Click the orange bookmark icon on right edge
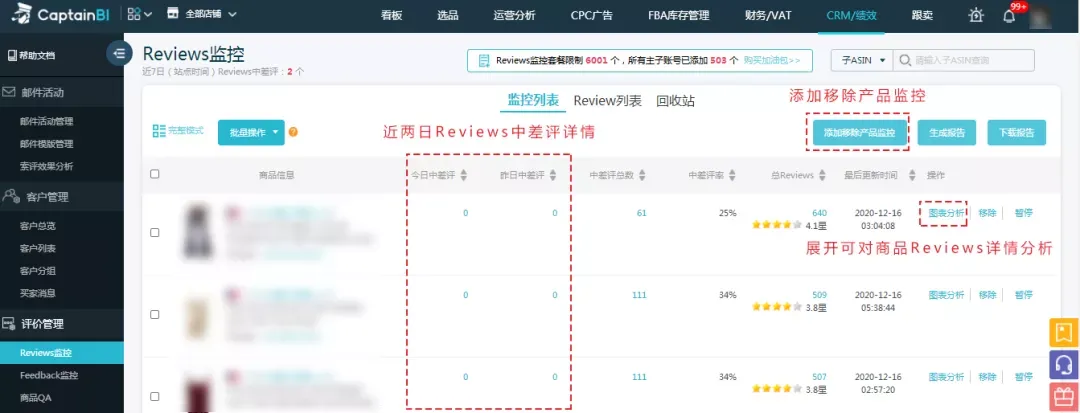This screenshot has width=1080, height=413. click(x=1064, y=332)
